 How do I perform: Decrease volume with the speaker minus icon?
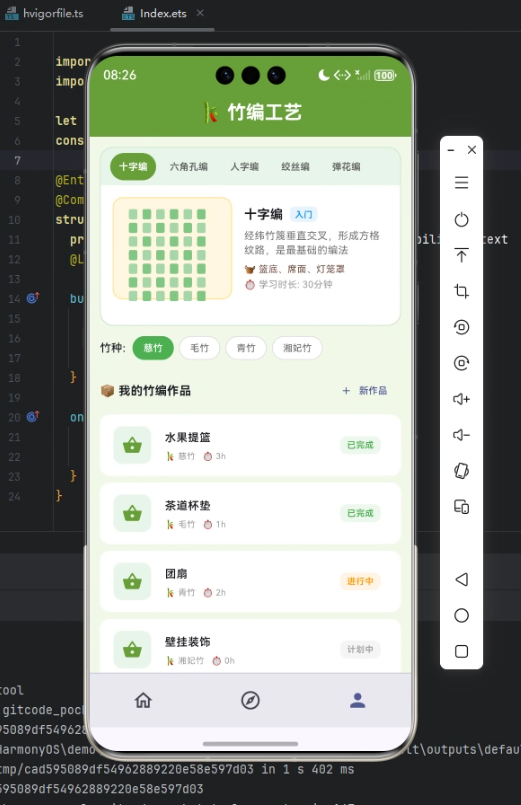(x=461, y=435)
